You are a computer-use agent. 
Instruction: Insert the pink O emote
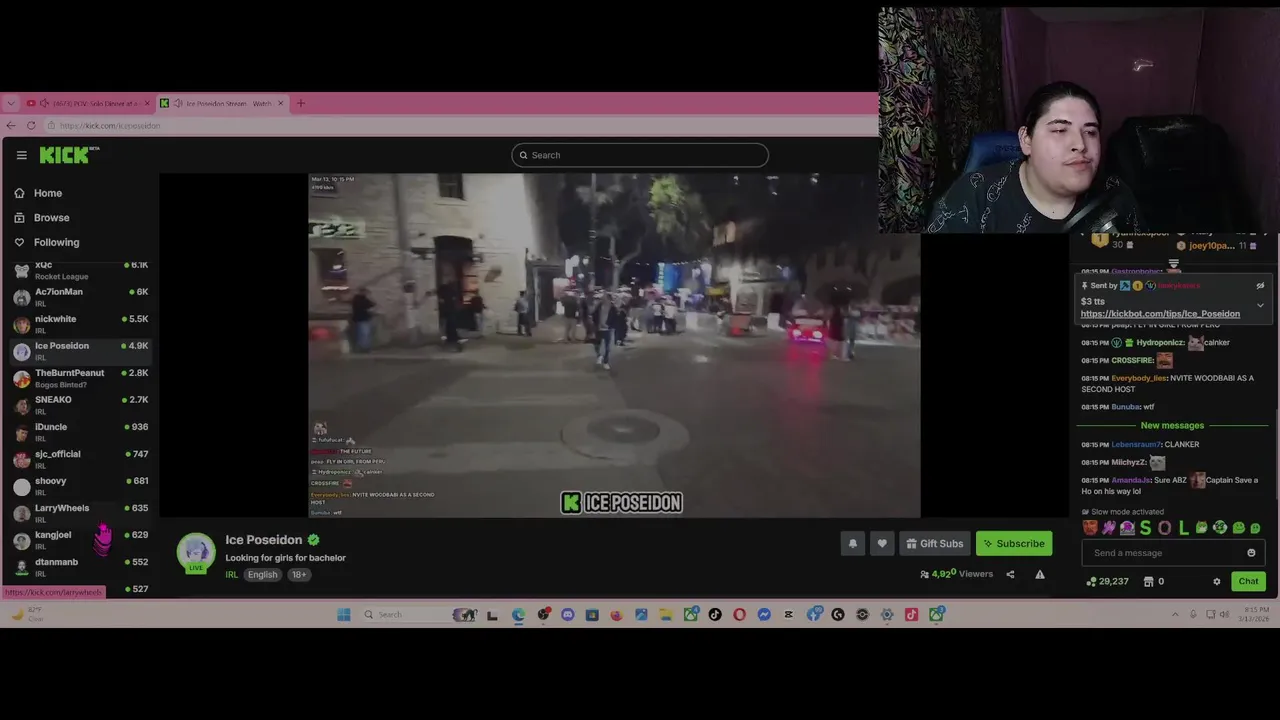click(1165, 528)
